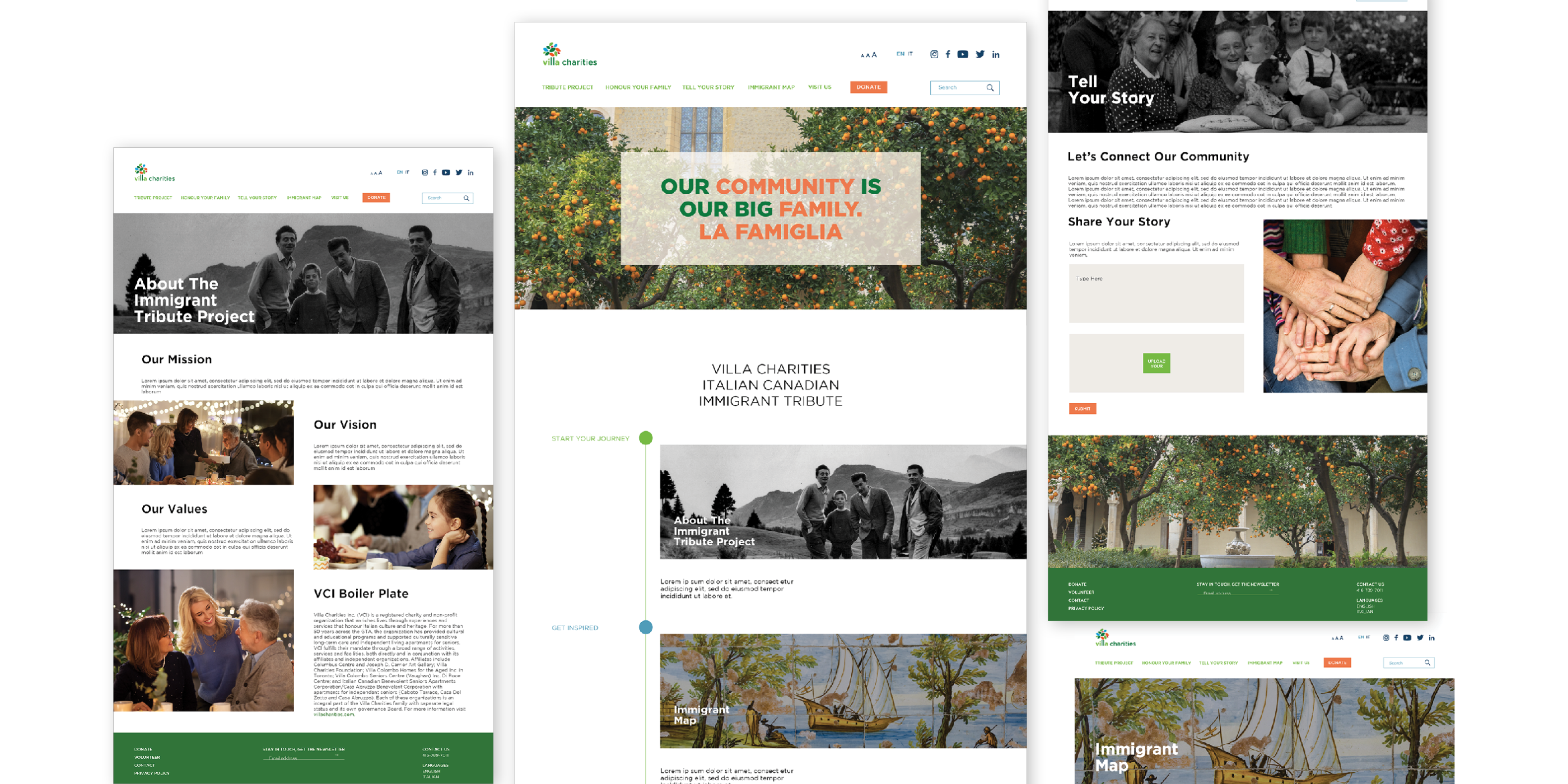The width and height of the screenshot is (1568, 784).
Task: Click the AAA text size control on the center page
Action: tap(869, 55)
